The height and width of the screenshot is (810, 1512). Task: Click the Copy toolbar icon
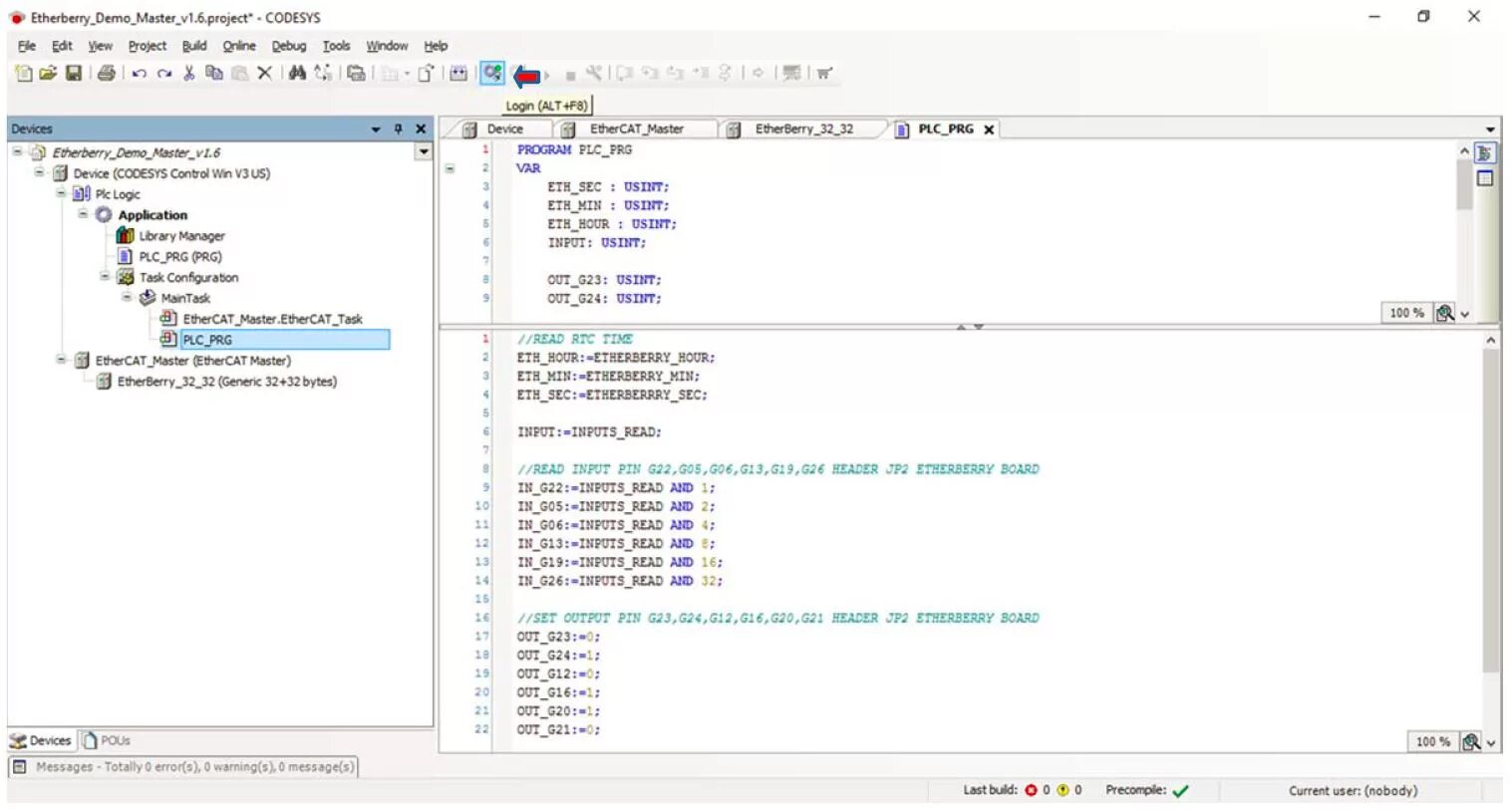[x=213, y=73]
